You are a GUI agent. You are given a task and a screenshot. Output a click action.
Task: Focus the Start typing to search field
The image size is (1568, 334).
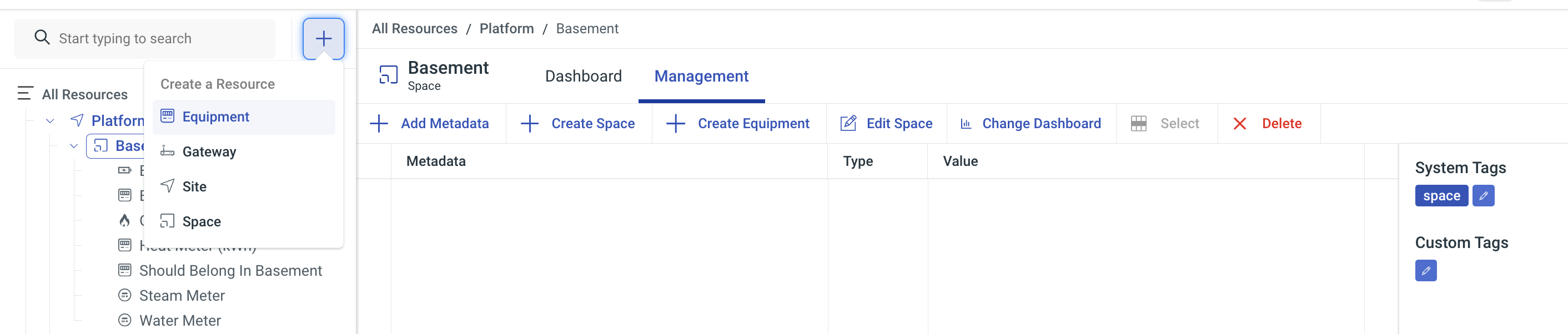pos(144,38)
